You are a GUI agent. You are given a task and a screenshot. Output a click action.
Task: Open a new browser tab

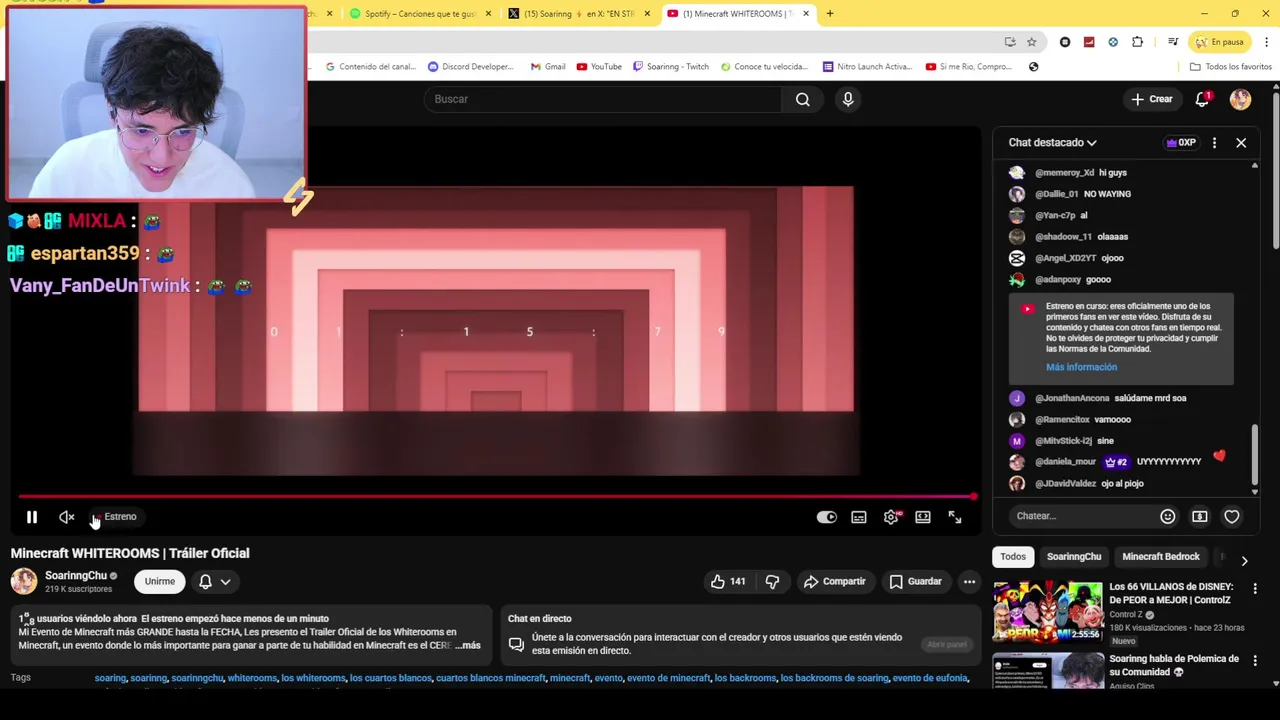830,14
